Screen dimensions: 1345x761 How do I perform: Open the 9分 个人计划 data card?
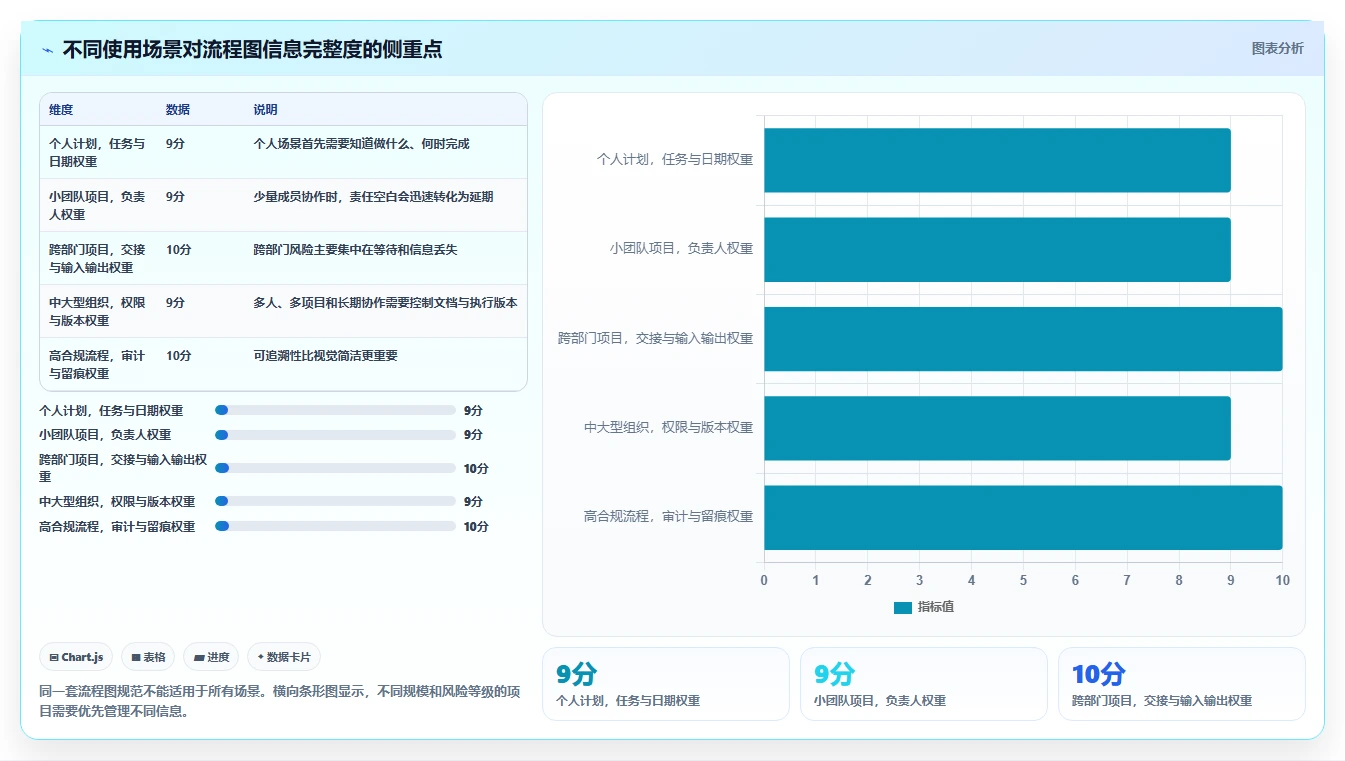pyautogui.click(x=666, y=684)
